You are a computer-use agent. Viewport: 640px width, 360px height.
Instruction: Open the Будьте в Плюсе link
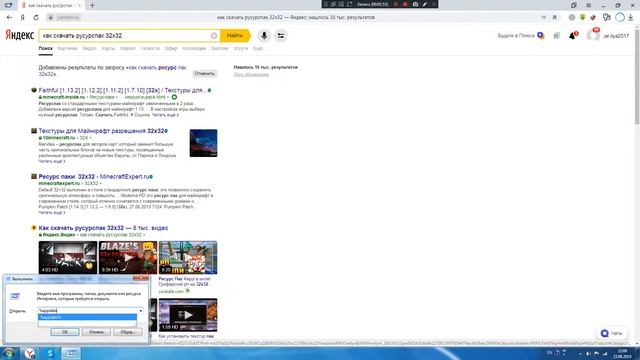516,36
